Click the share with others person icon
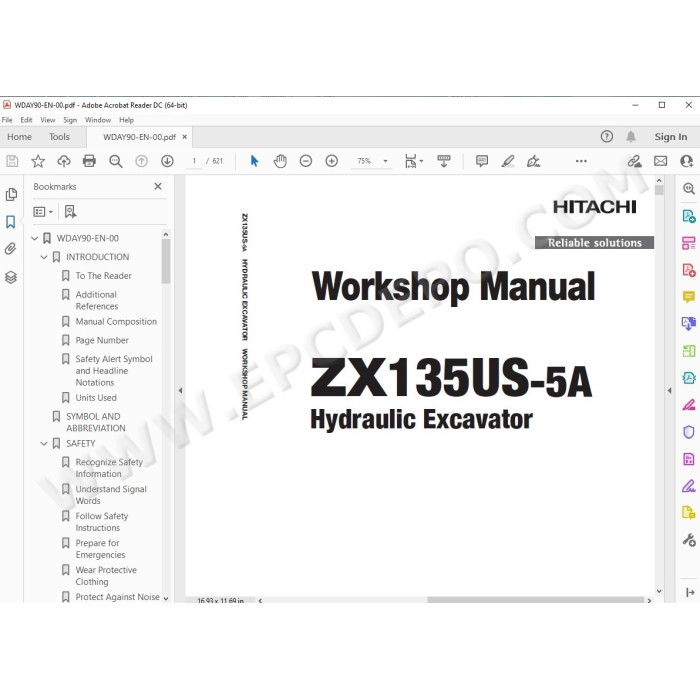This screenshot has height=700, width=700. (x=687, y=161)
